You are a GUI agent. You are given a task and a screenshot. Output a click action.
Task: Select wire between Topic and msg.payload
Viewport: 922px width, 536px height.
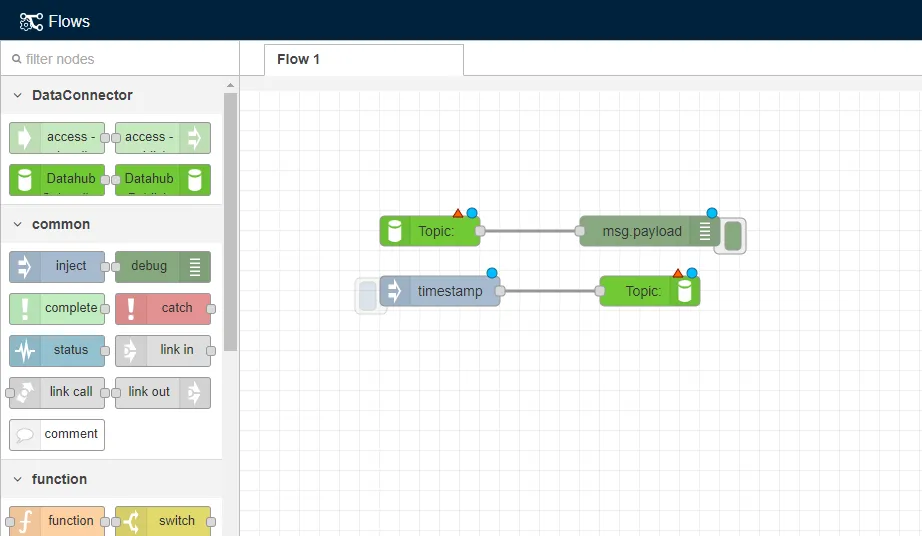pos(530,231)
